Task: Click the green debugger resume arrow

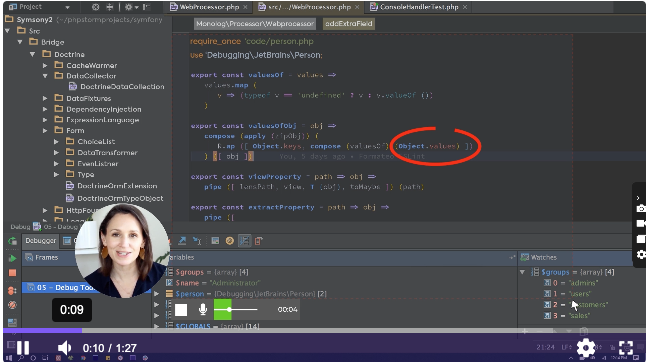Action: [x=12, y=258]
